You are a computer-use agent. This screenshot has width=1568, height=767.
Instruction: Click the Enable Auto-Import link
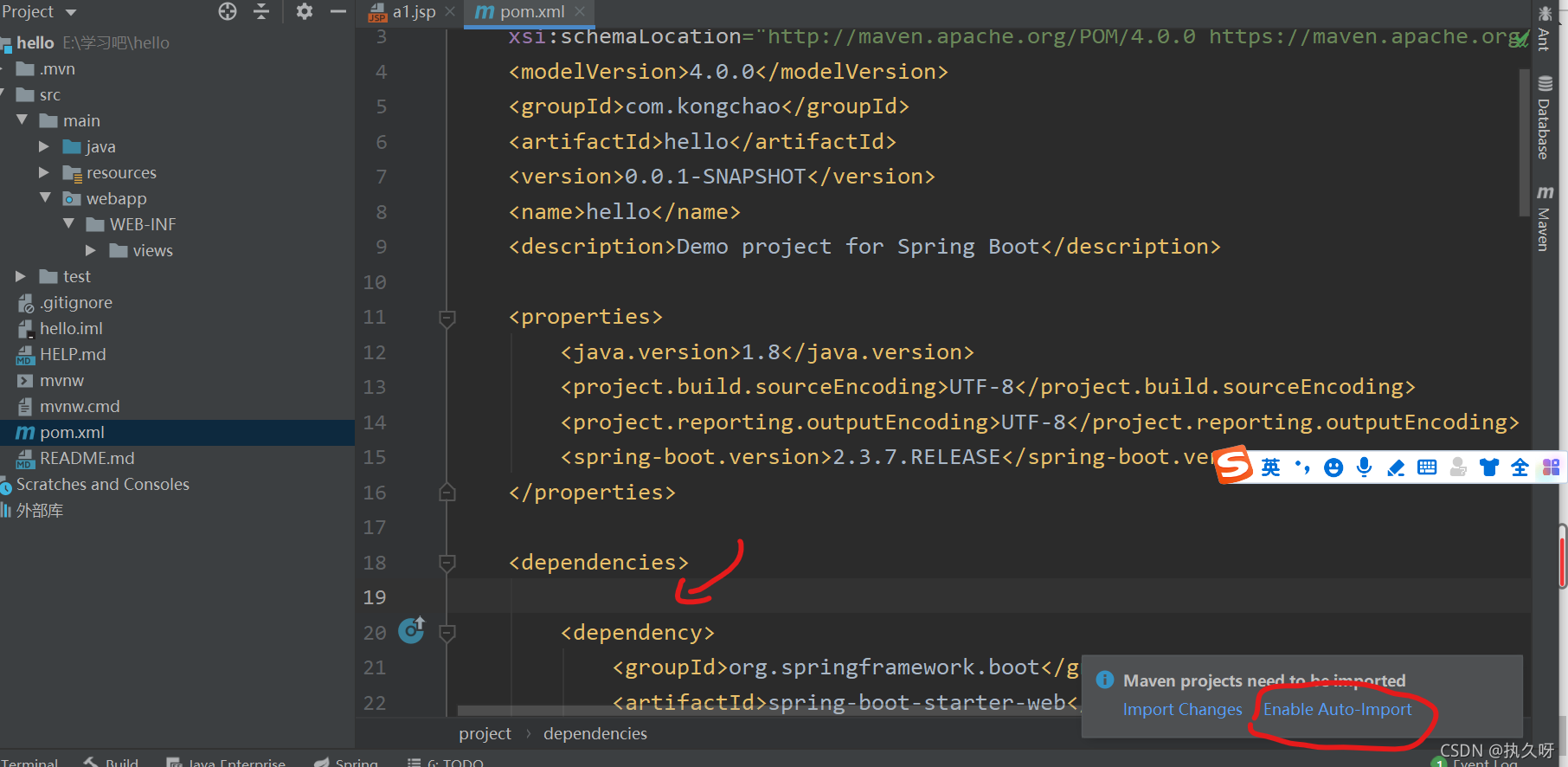(1337, 709)
